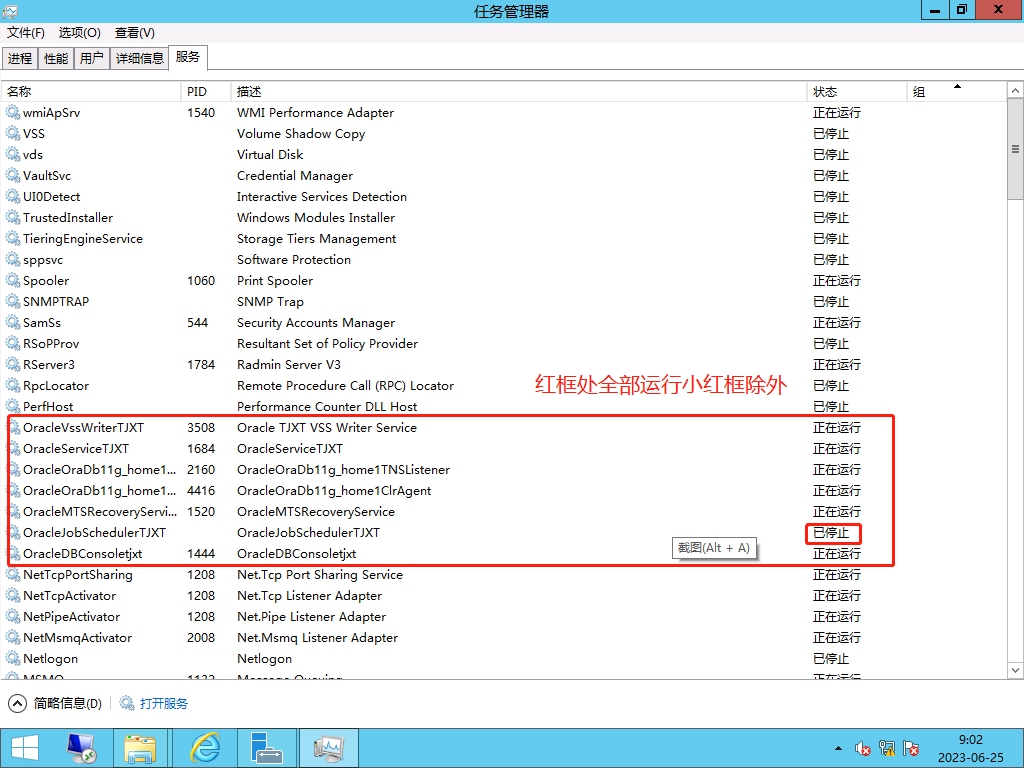Select the OracleServiceTJXT service name
The height and width of the screenshot is (768, 1024).
pyautogui.click(x=76, y=449)
